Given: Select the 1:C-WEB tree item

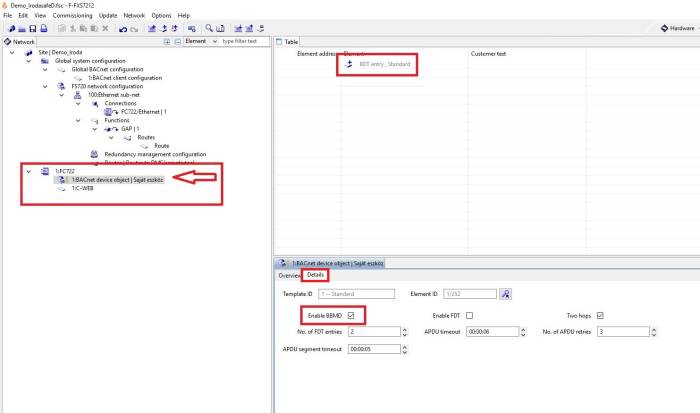Looking at the screenshot, I should coord(81,187).
